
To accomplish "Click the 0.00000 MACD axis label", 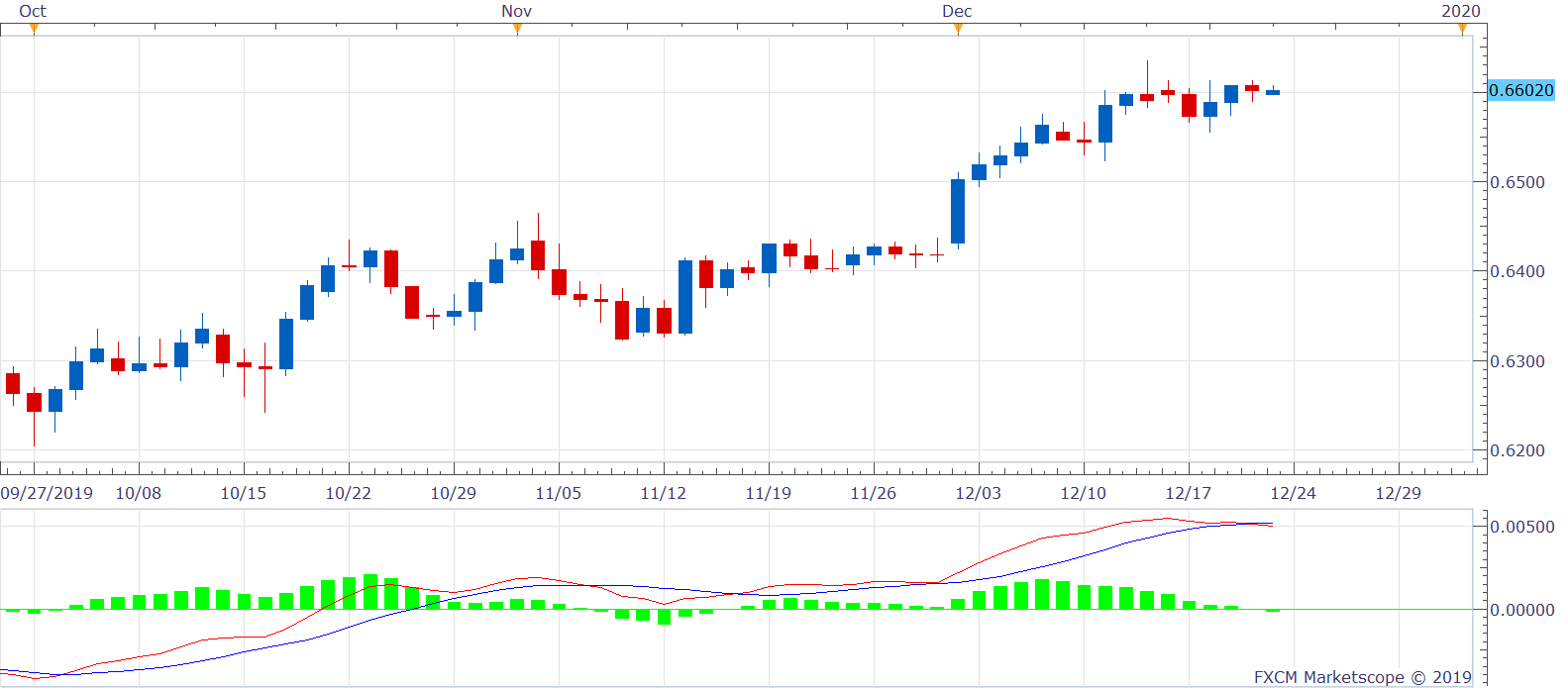I will click(1522, 610).
